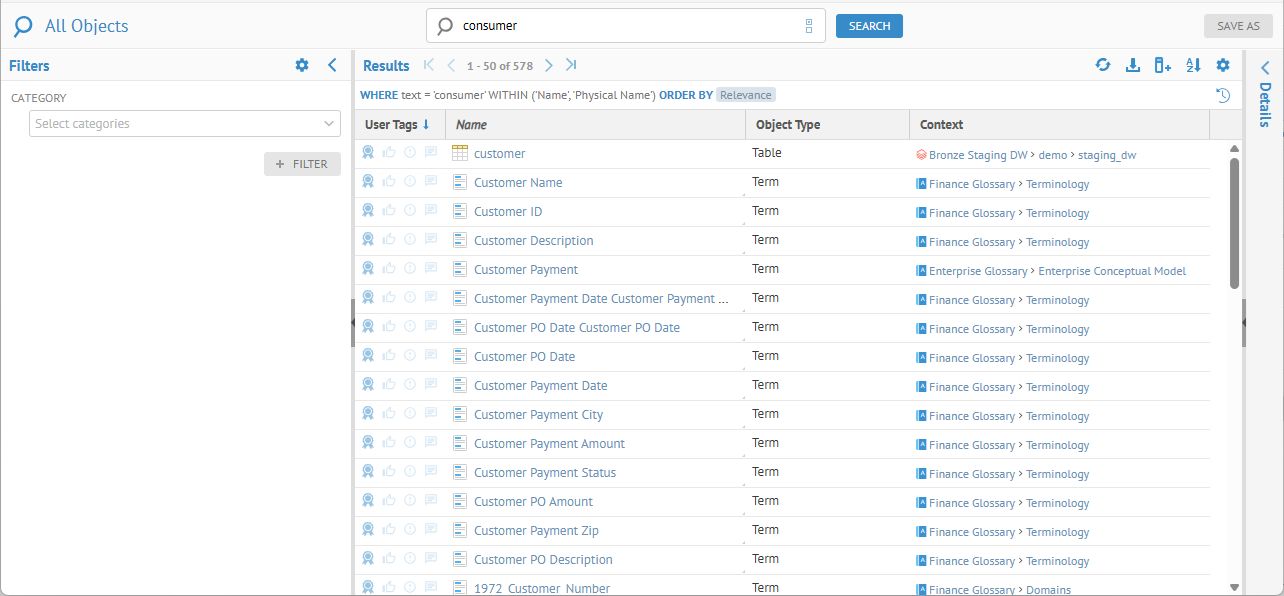The height and width of the screenshot is (596, 1284).
Task: Toggle thumbs-up endorsement on Customer Name row
Action: (x=389, y=182)
